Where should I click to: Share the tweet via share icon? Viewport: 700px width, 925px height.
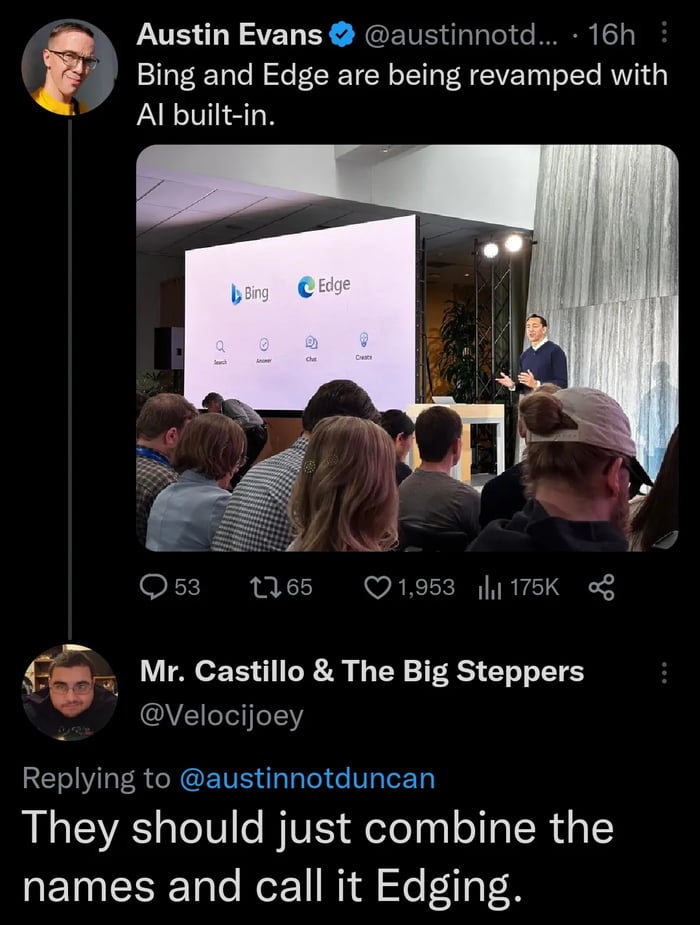point(601,587)
